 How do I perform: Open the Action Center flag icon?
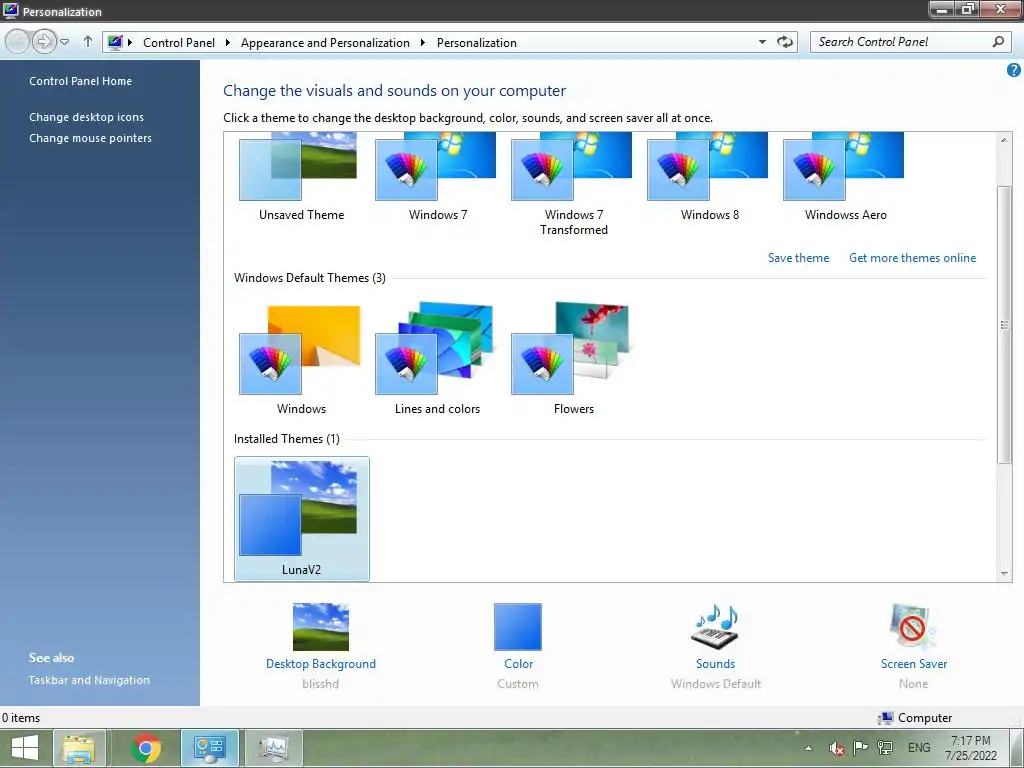click(861, 748)
